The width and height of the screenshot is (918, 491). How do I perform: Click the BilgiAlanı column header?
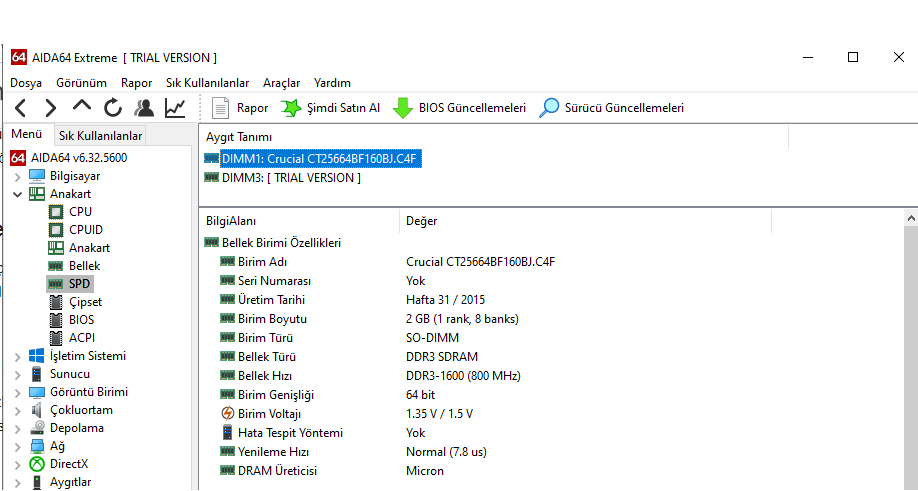coord(299,221)
